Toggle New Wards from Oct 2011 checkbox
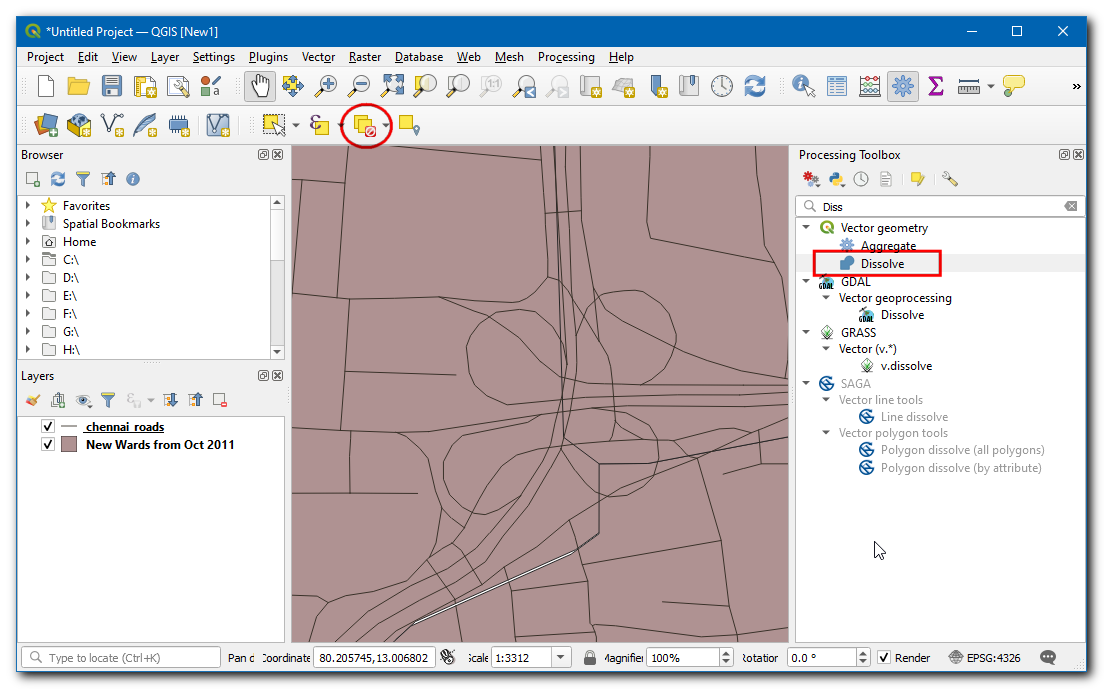This screenshot has height=689, width=1104. (x=48, y=445)
